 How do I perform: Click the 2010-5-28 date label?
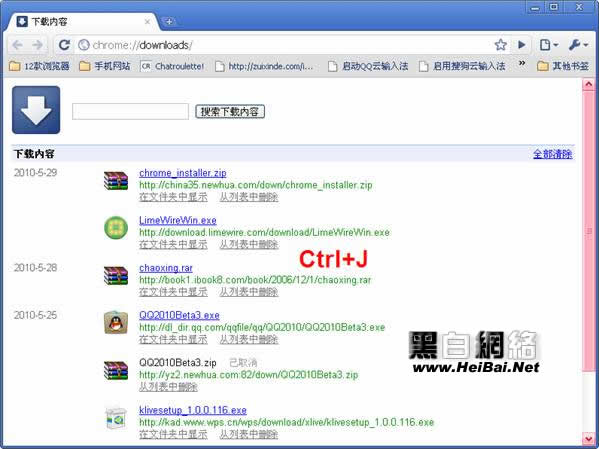coord(36,267)
